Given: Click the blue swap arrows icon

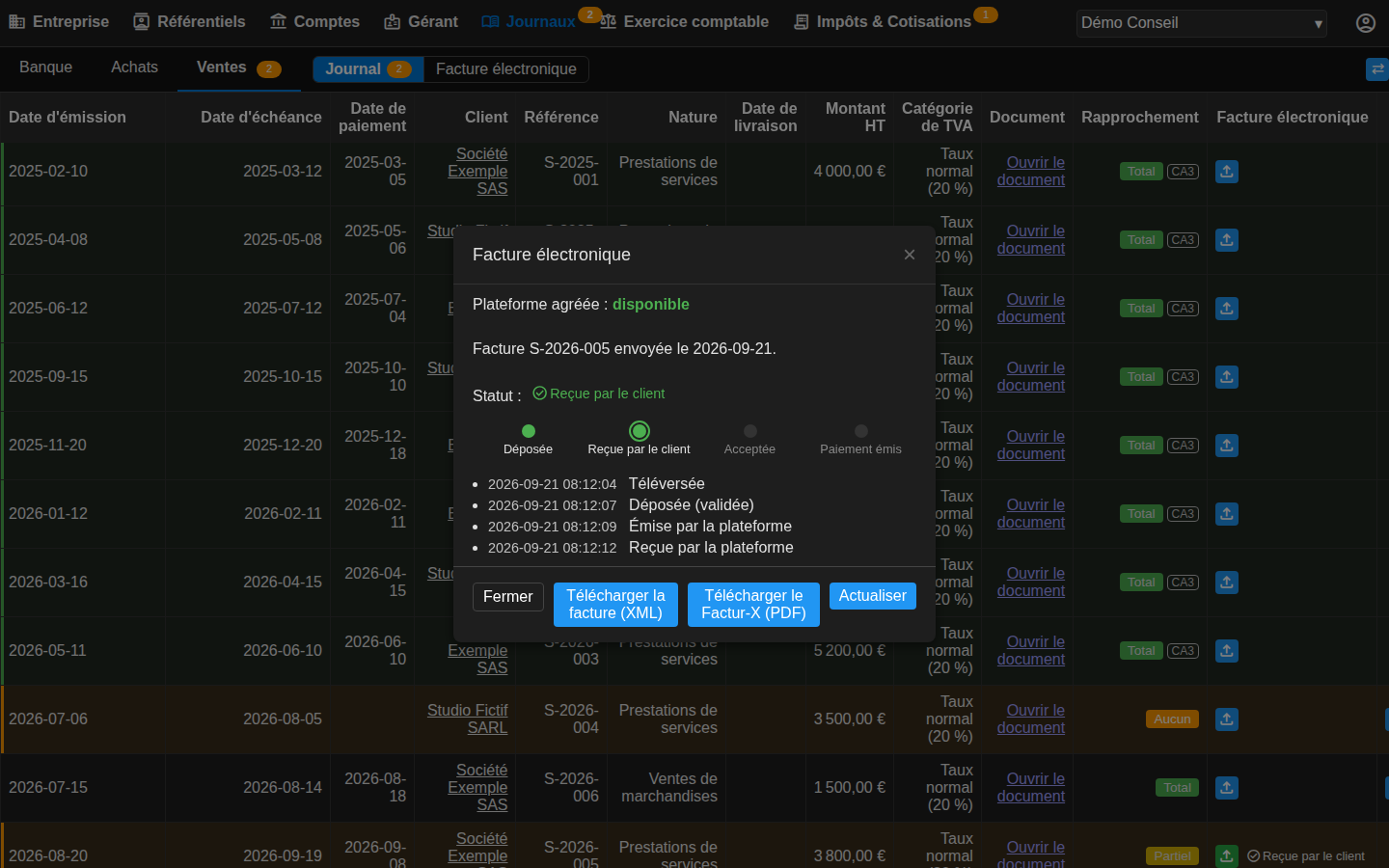Looking at the screenshot, I should (x=1377, y=68).
